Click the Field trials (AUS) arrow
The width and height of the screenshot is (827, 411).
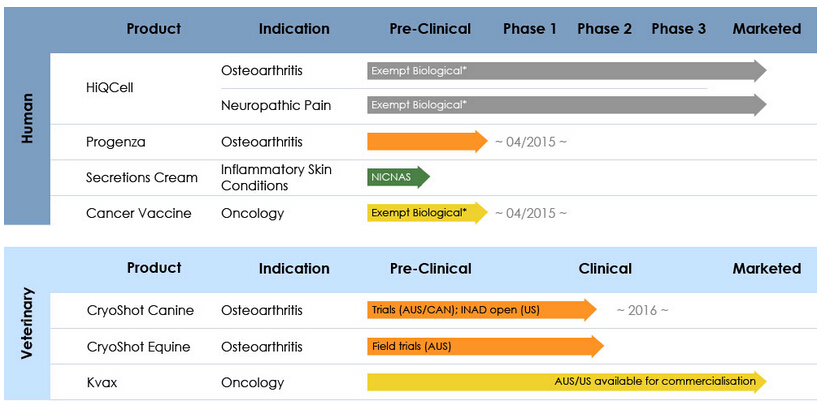pos(484,347)
